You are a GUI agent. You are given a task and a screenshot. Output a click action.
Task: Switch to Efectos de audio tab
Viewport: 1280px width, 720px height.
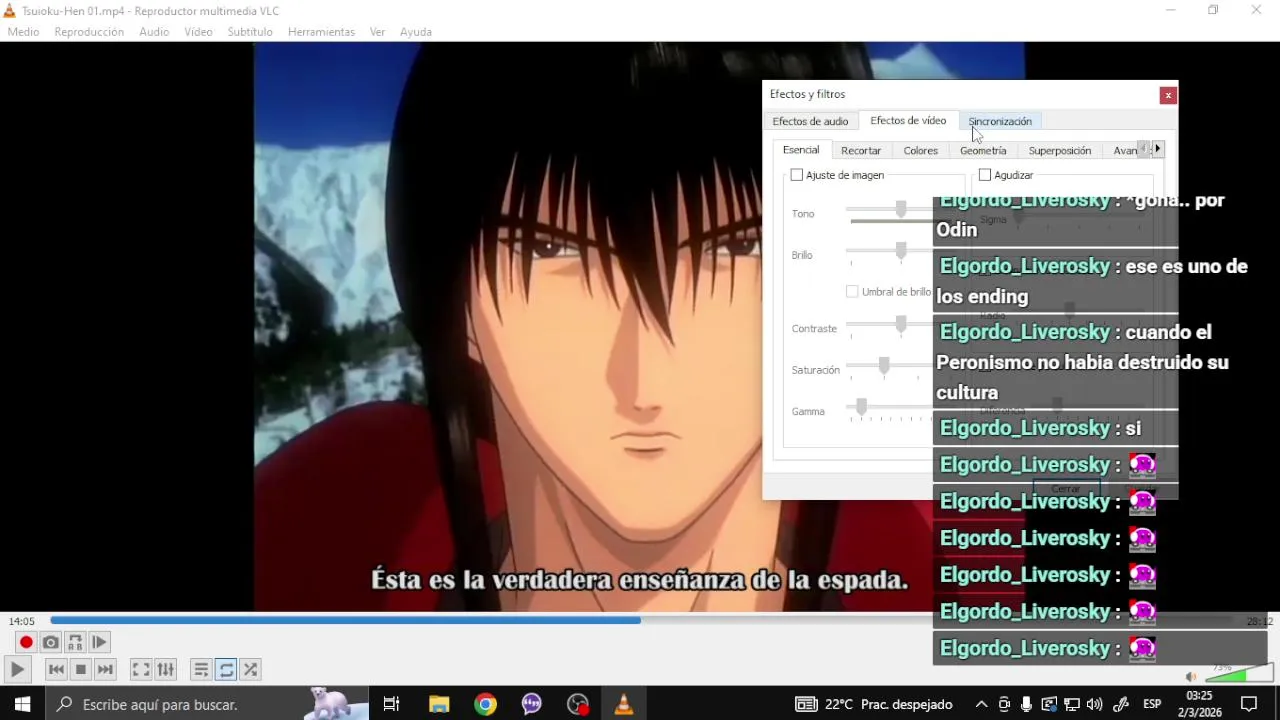810,121
